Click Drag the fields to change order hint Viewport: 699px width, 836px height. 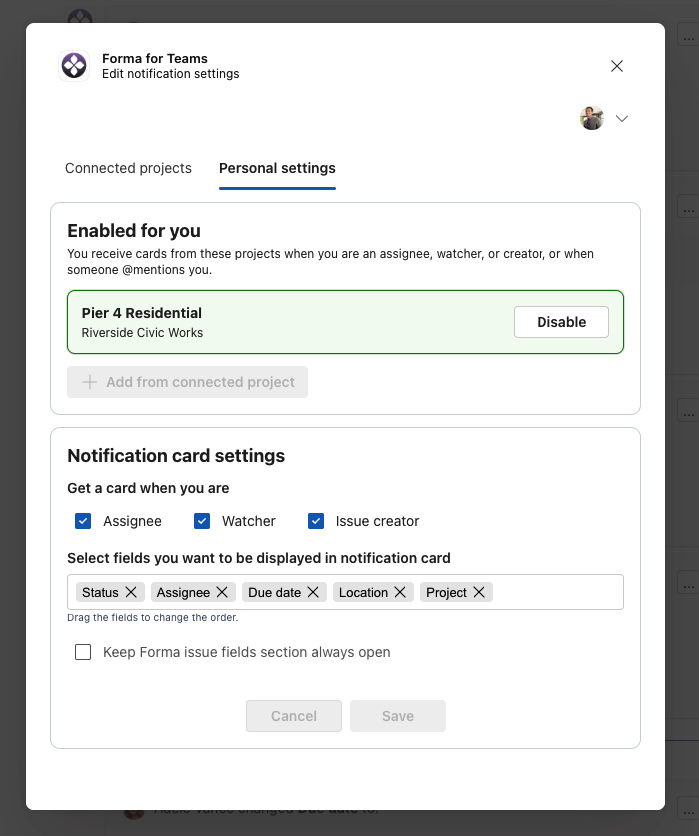pos(152,617)
